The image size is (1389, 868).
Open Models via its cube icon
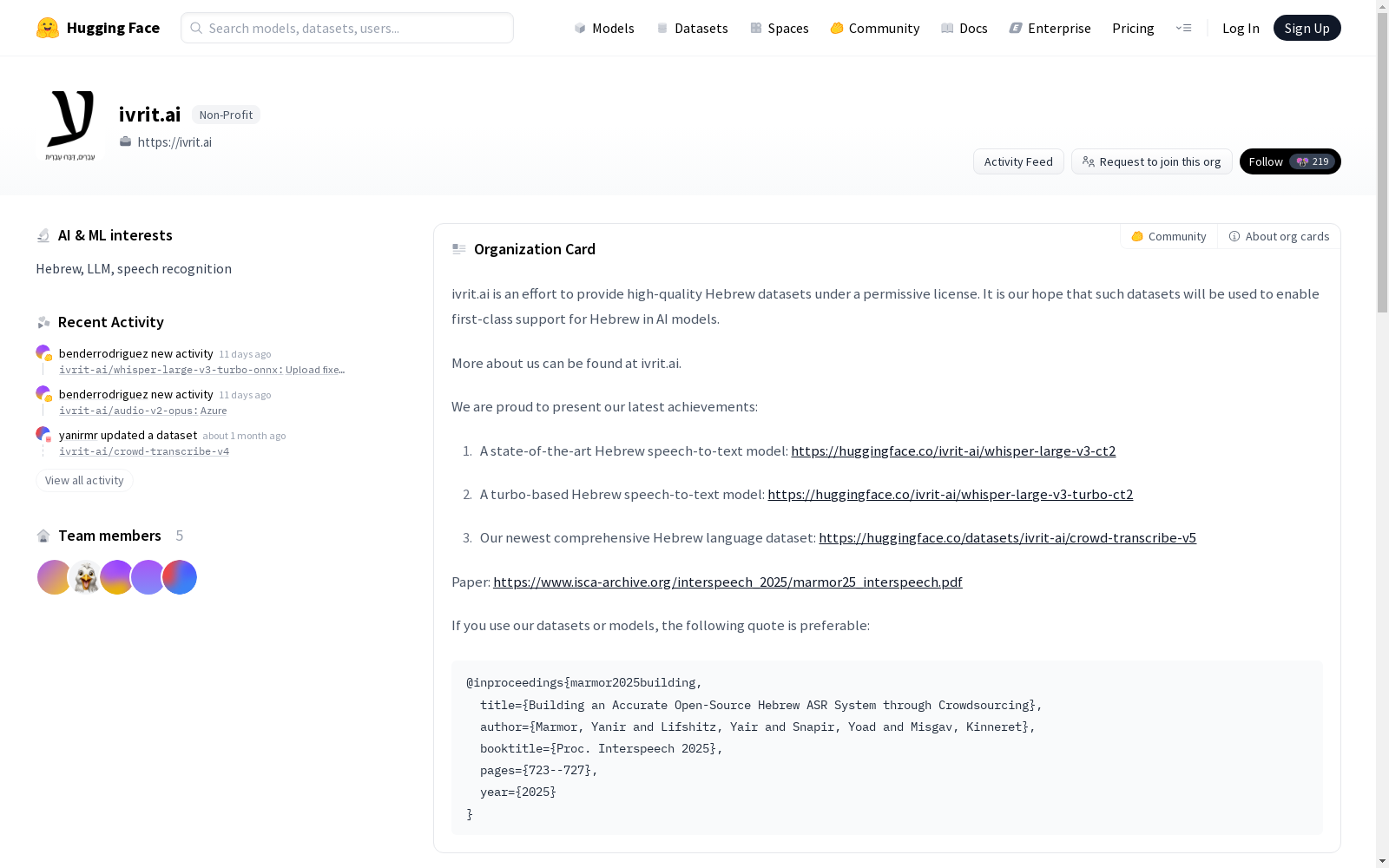[x=580, y=28]
